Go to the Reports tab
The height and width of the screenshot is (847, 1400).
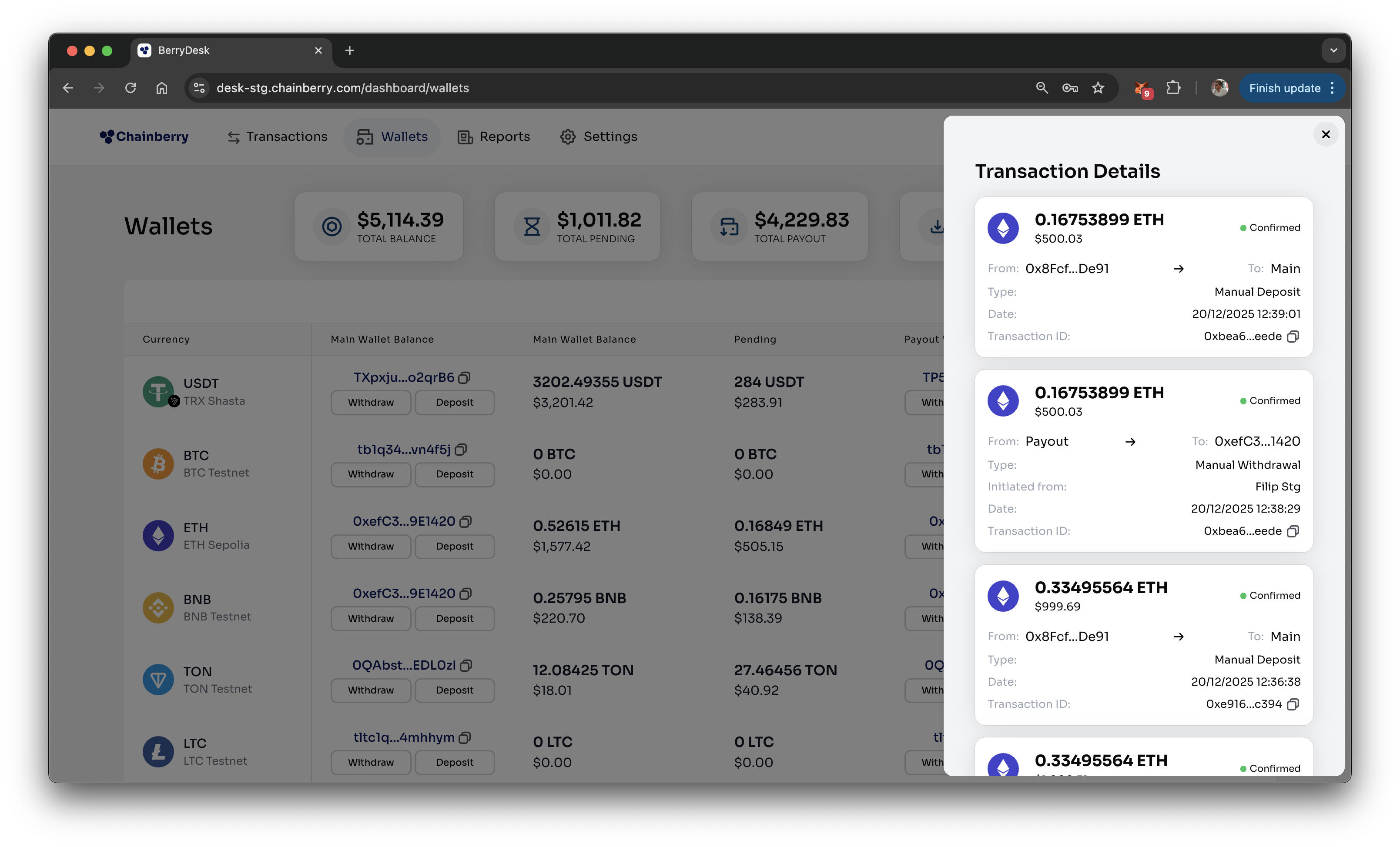pos(494,137)
